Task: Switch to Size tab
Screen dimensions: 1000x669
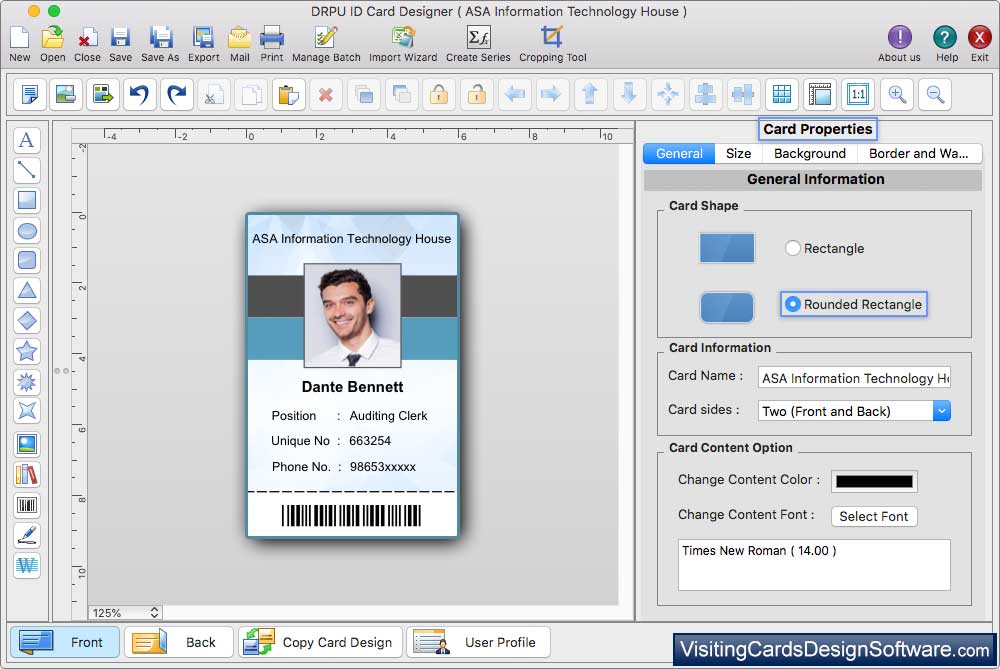Action: point(738,154)
